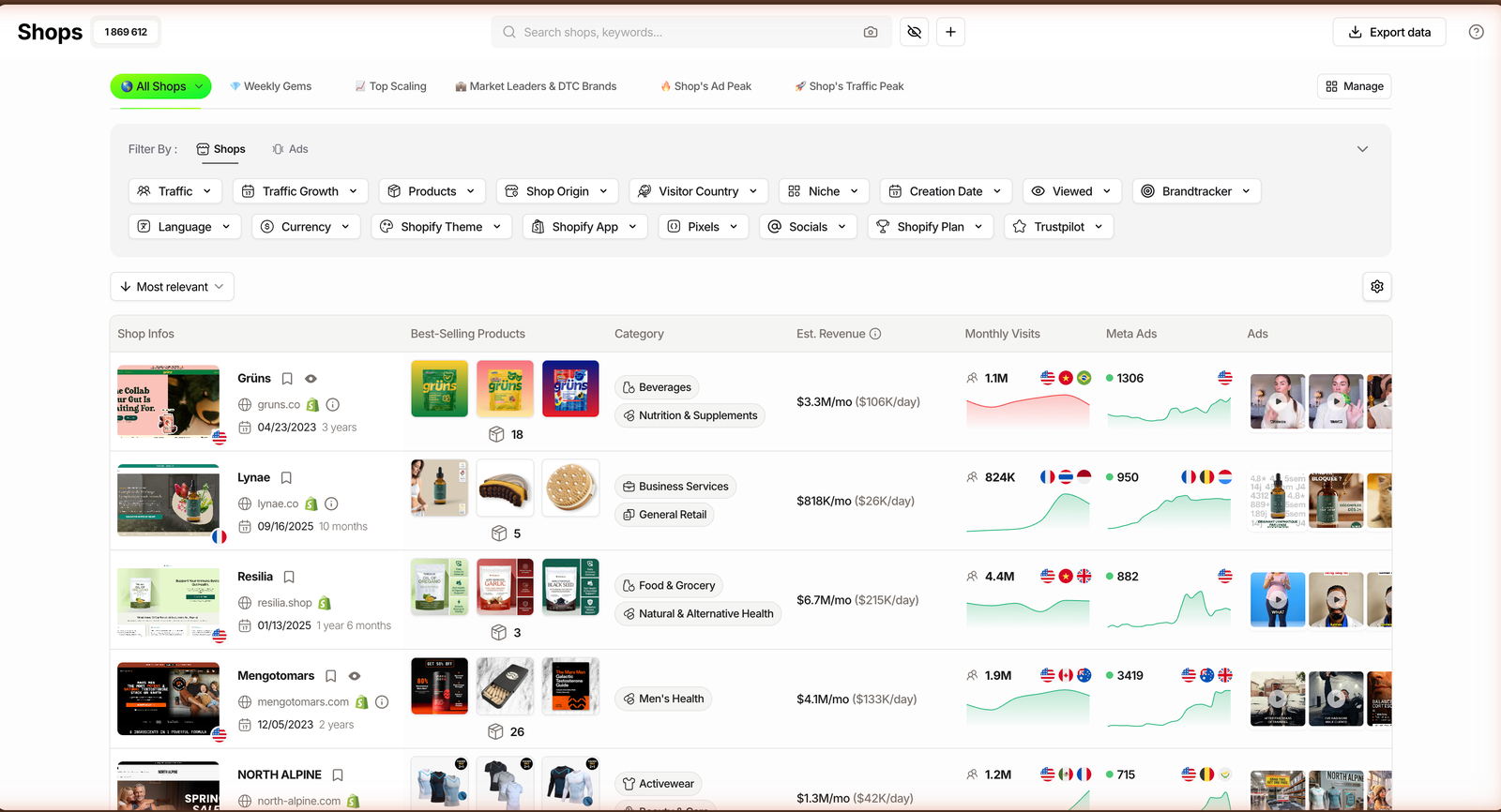Open the Traffic filter dropdown
Viewport: 1501px width, 812px height.
[175, 191]
